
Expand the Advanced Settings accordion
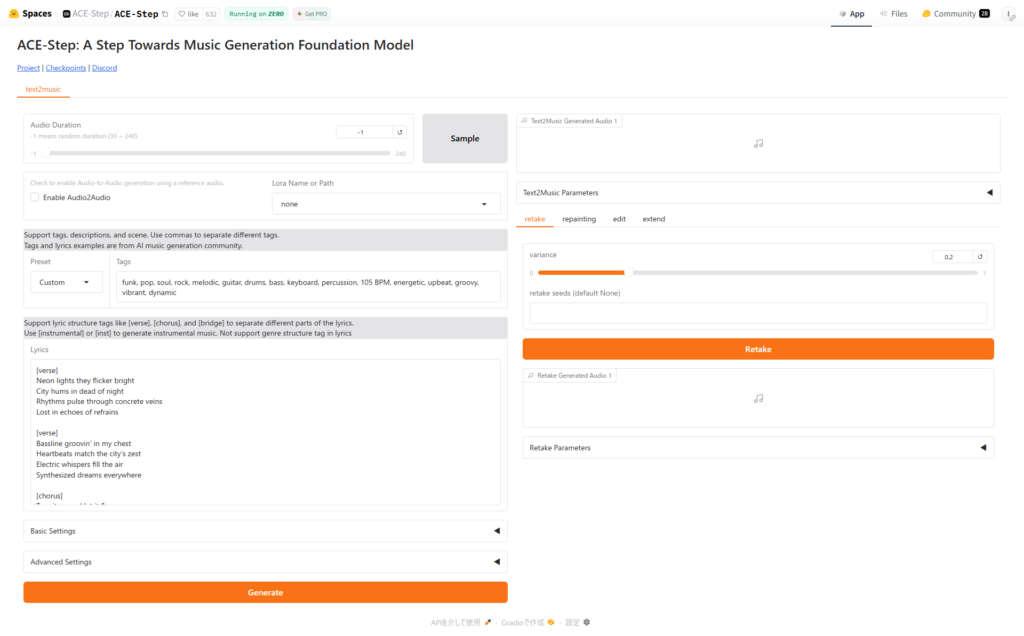pyautogui.click(x=265, y=562)
